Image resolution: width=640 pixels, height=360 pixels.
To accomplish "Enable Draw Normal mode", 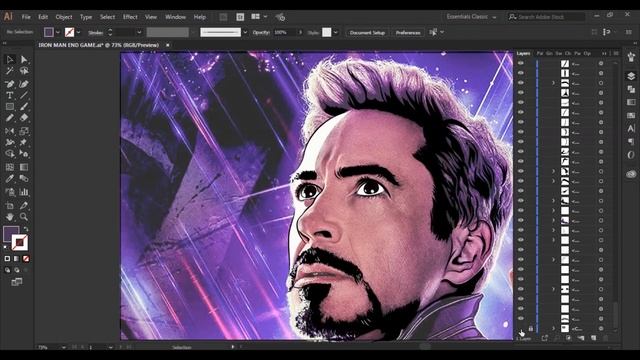I will [x=7, y=270].
